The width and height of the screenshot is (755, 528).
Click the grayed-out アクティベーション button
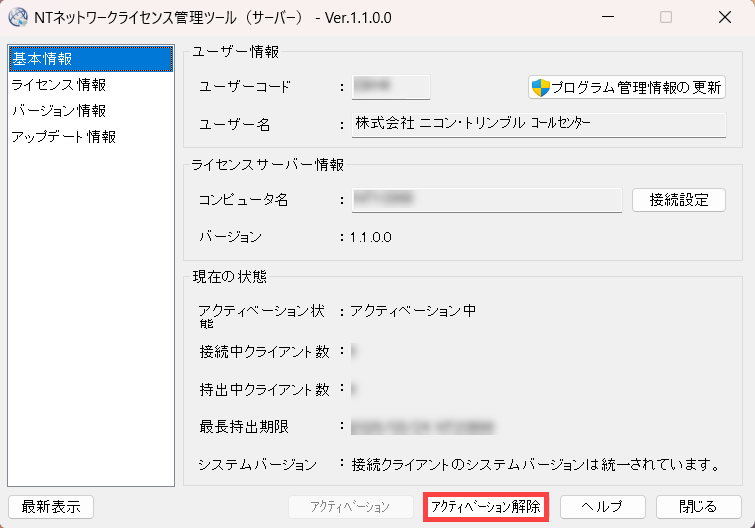[351, 507]
